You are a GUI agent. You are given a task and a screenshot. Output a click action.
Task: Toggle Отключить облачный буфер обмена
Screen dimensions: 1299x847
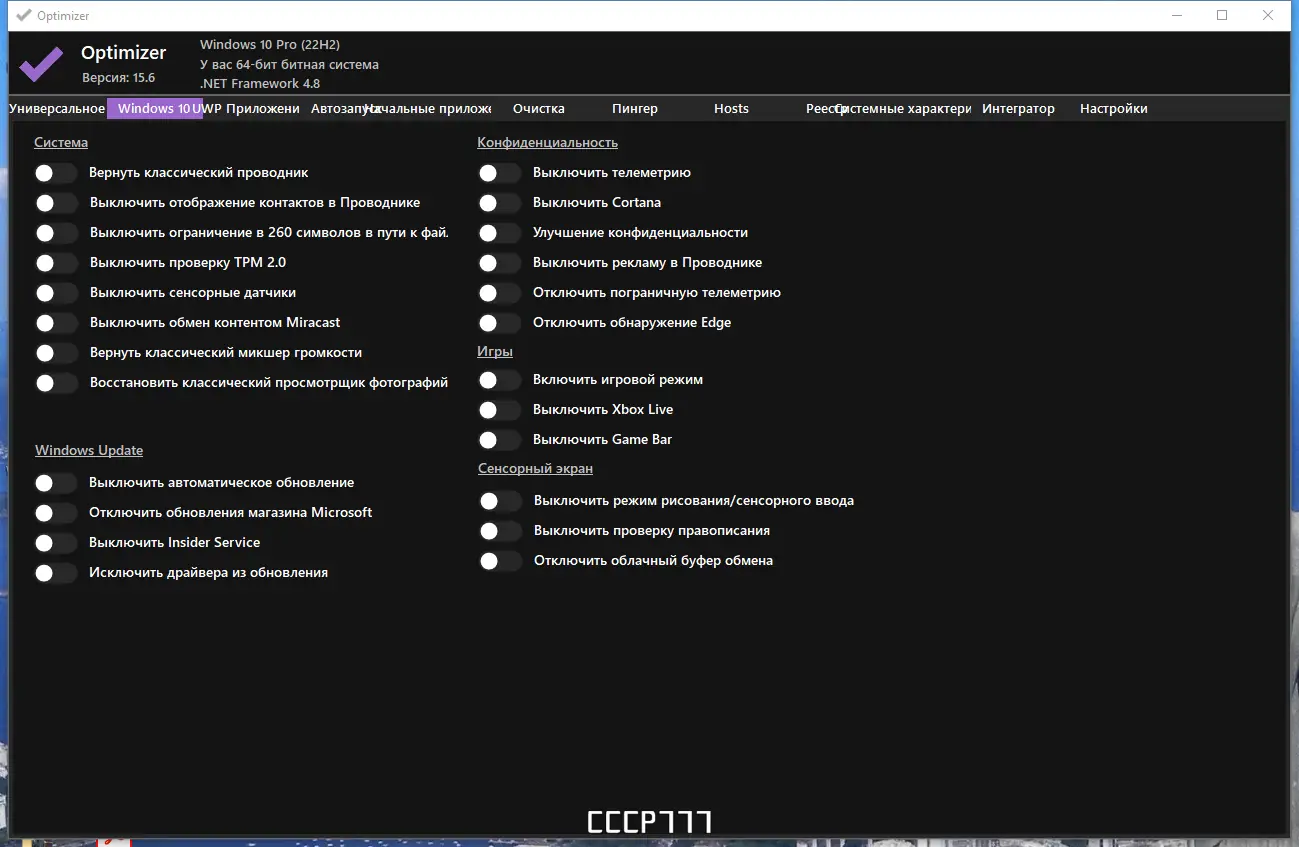(x=500, y=561)
